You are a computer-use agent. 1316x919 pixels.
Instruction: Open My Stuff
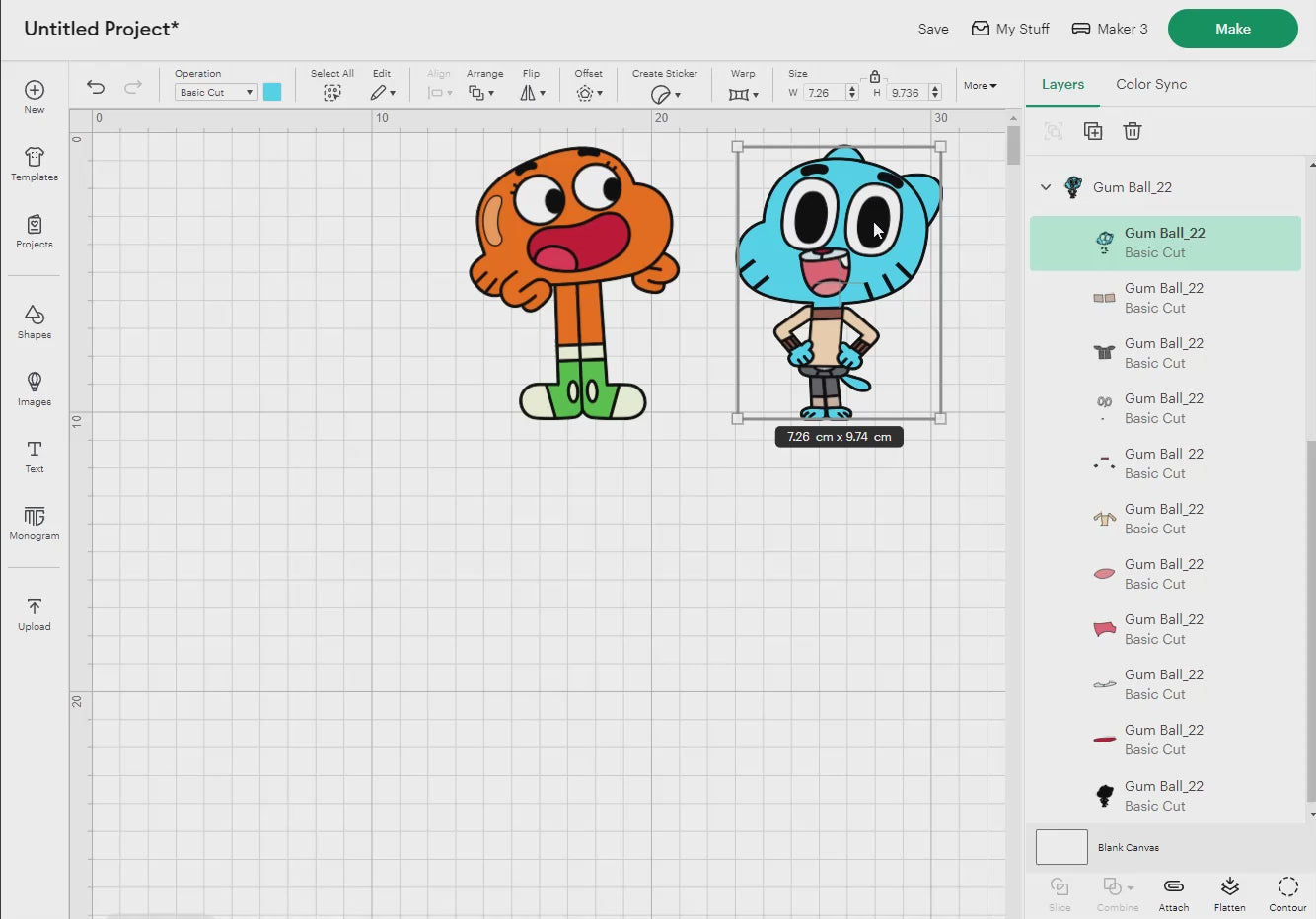coord(1010,29)
